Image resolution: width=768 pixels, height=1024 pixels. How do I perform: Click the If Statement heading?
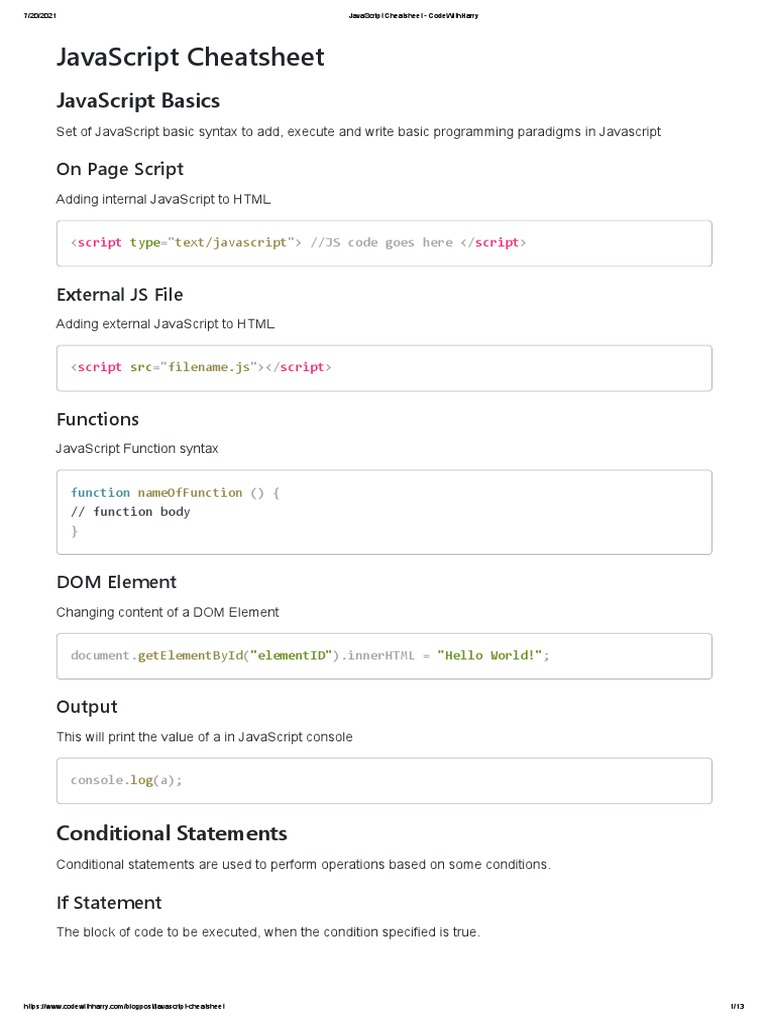coord(109,903)
